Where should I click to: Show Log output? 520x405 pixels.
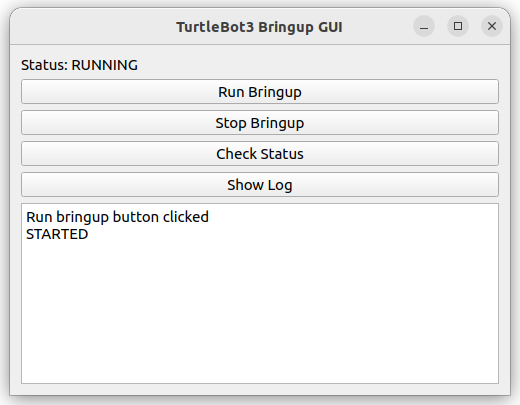click(260, 185)
